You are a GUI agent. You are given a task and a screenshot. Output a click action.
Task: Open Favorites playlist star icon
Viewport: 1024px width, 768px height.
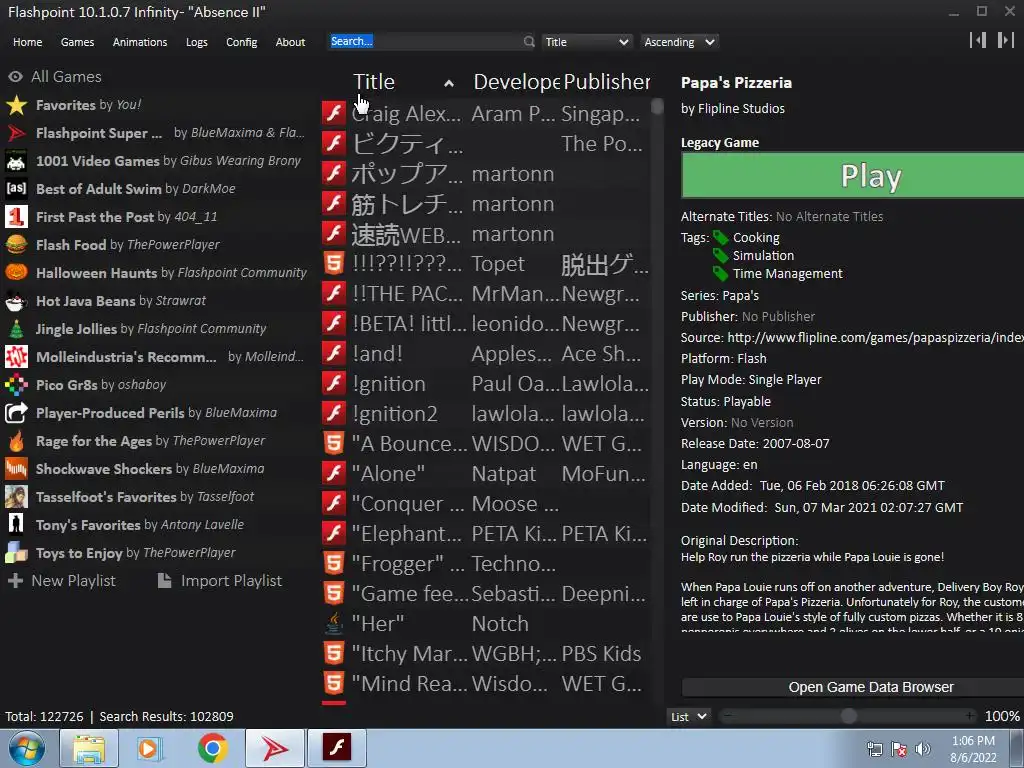point(16,104)
